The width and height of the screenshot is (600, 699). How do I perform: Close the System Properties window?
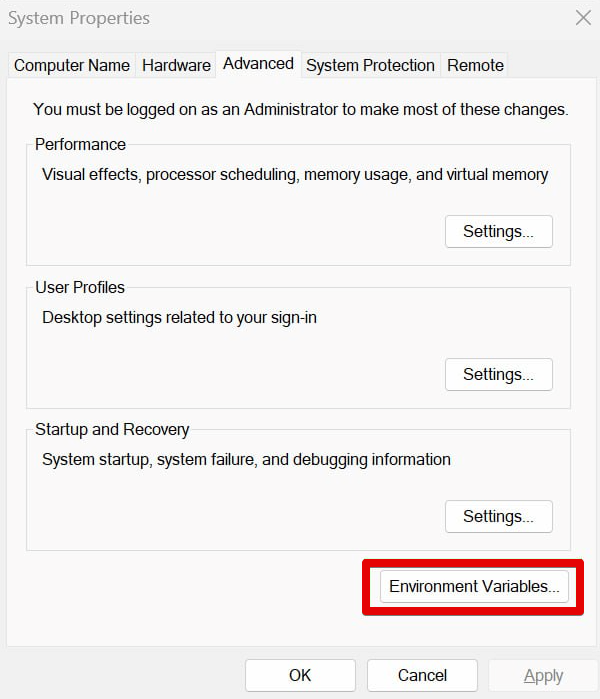(x=583, y=17)
